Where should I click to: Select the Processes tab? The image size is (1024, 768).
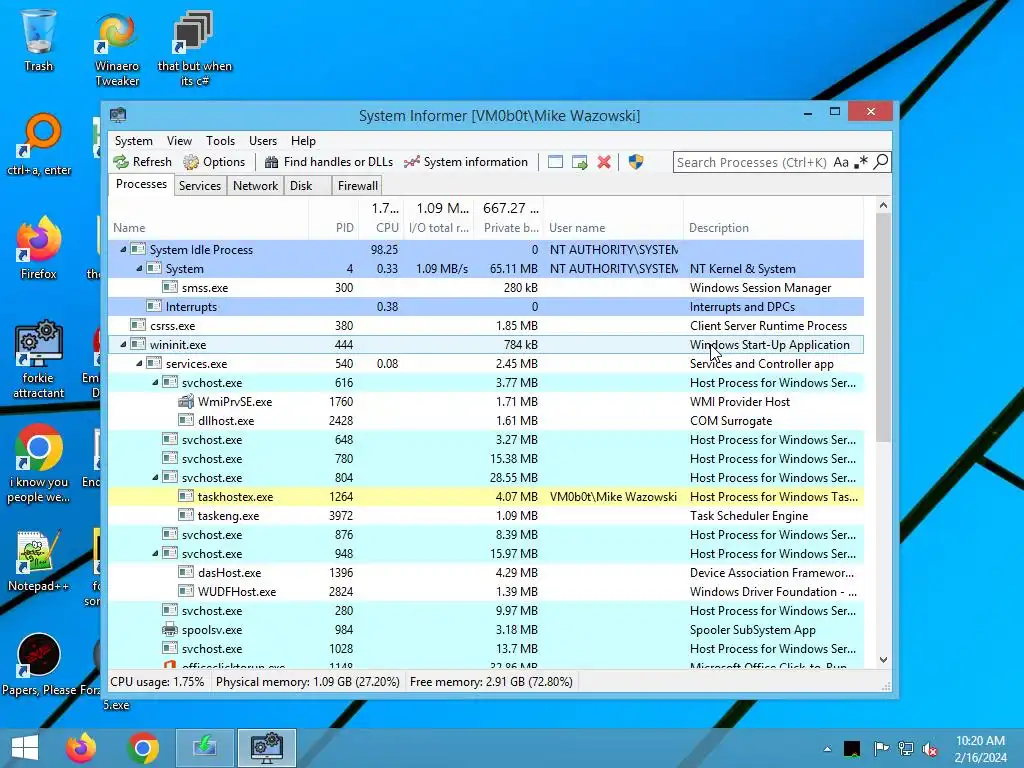coord(141,185)
